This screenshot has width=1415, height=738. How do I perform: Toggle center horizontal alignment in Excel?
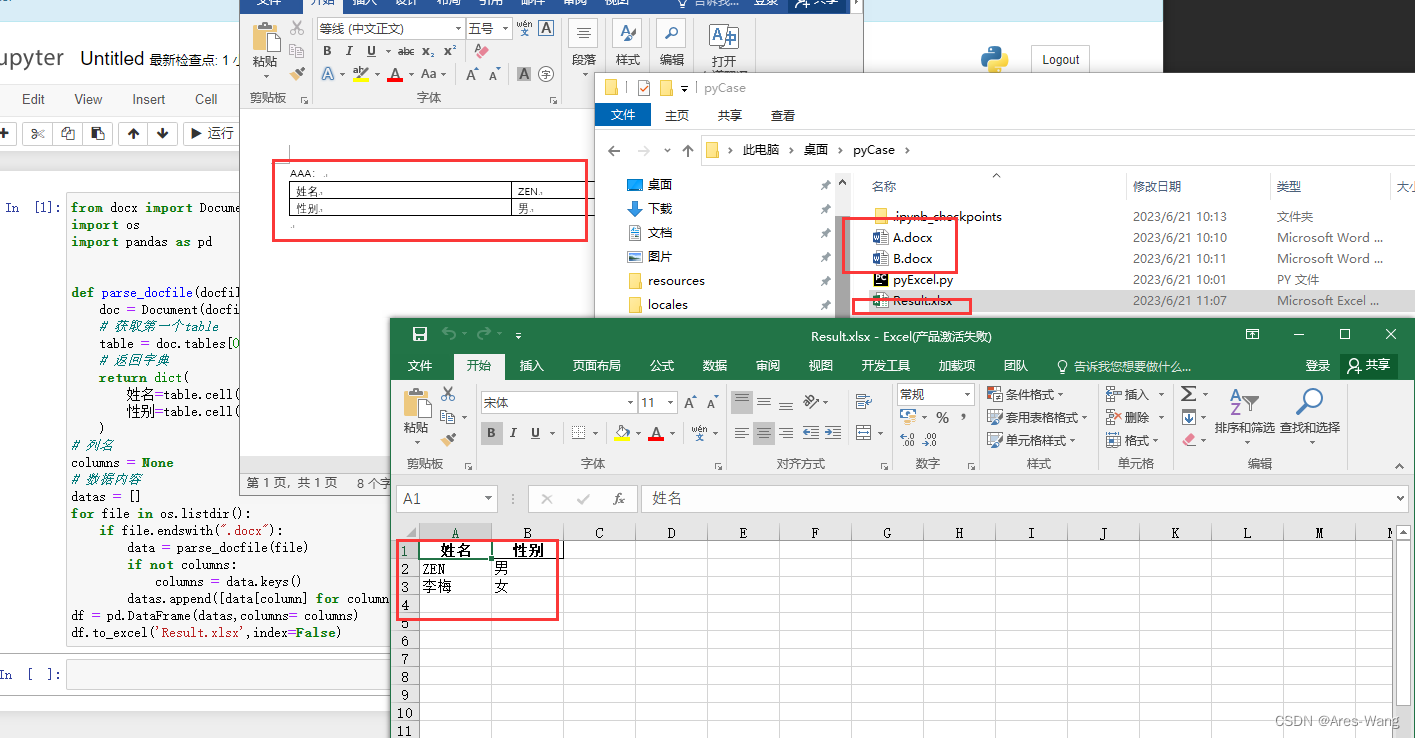click(764, 433)
